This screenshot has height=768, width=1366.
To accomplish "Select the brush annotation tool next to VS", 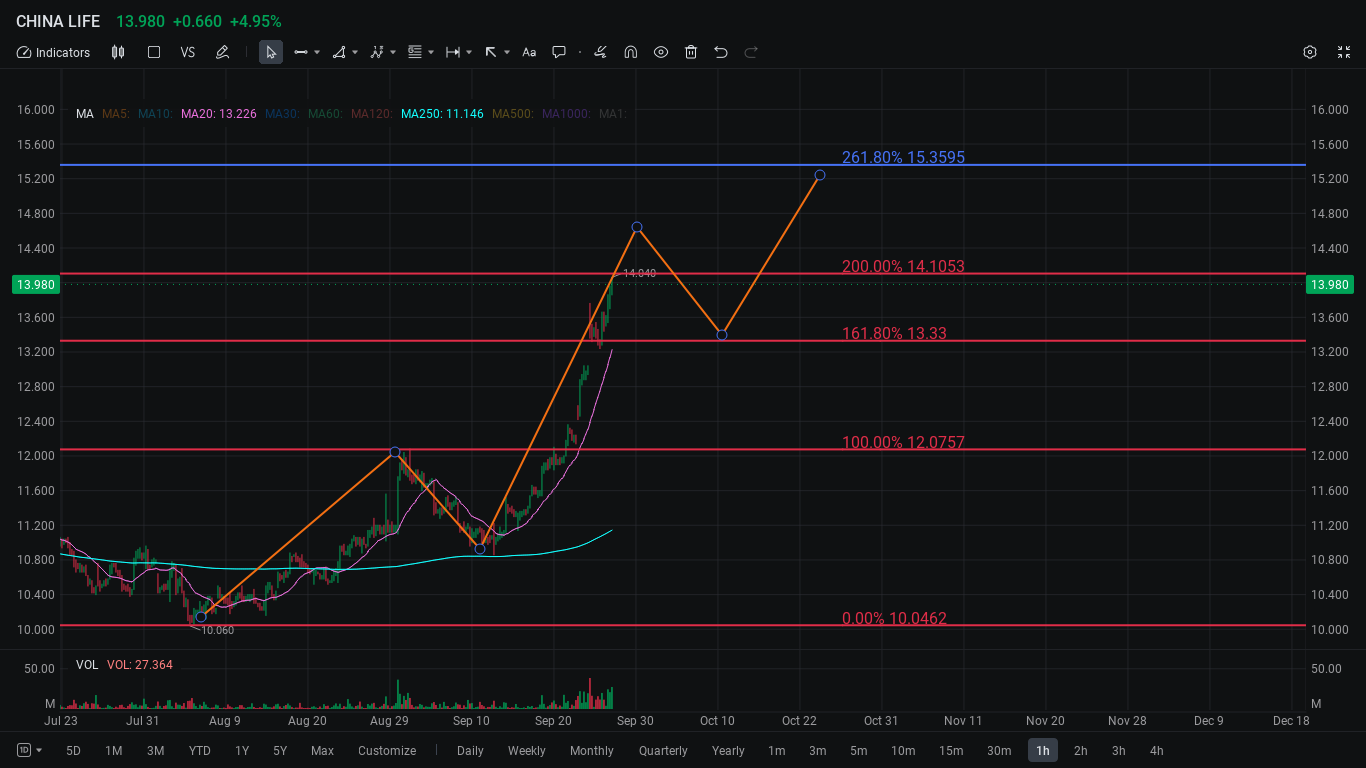I will click(x=222, y=52).
